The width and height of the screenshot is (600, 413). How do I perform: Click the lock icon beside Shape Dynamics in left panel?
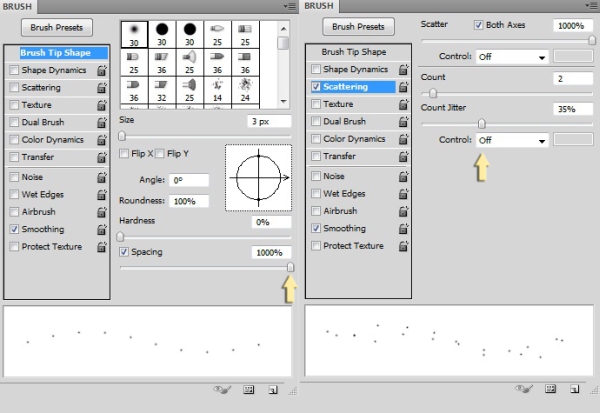point(102,71)
